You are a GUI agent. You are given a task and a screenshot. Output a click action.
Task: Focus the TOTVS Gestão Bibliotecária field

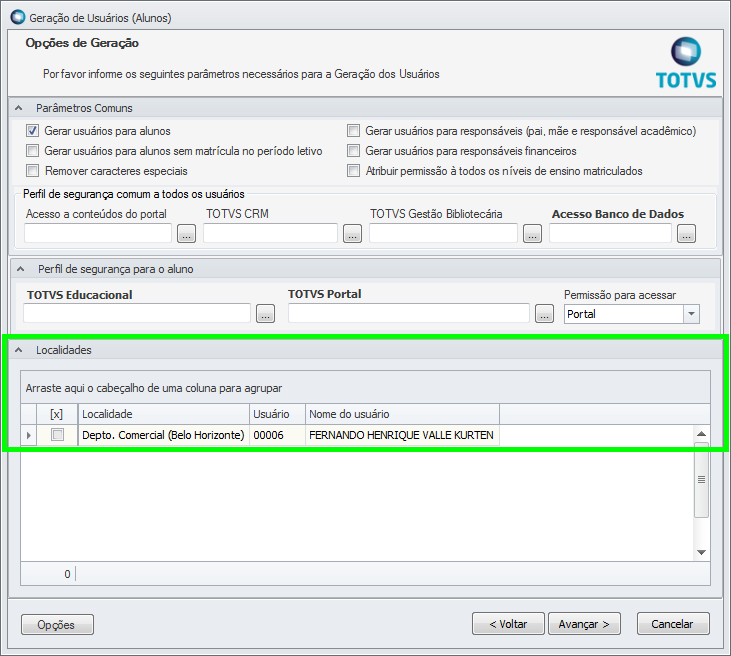(443, 233)
